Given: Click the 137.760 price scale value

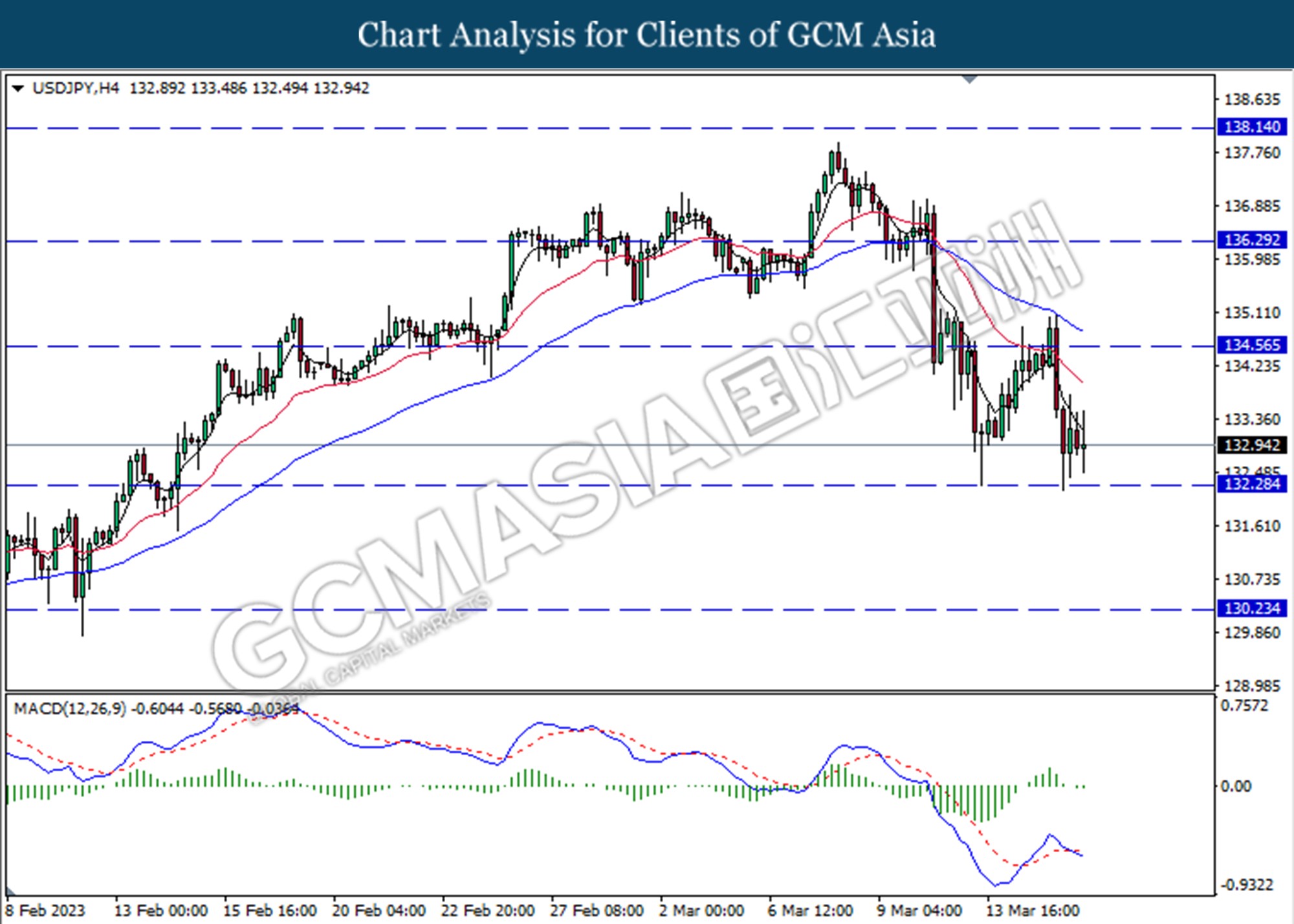Looking at the screenshot, I should click(1252, 153).
